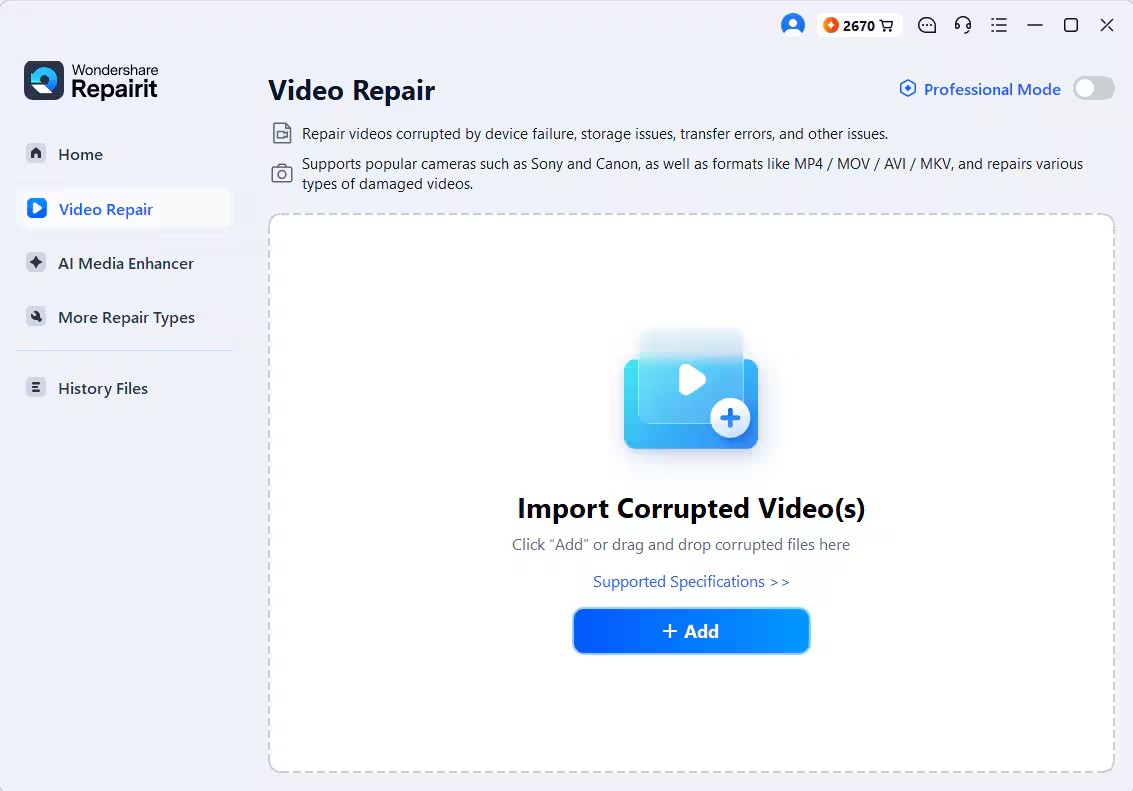Screen dimensions: 1133x791
Task: Click the Import Corrupted Video(s) heading
Action: click(691, 509)
